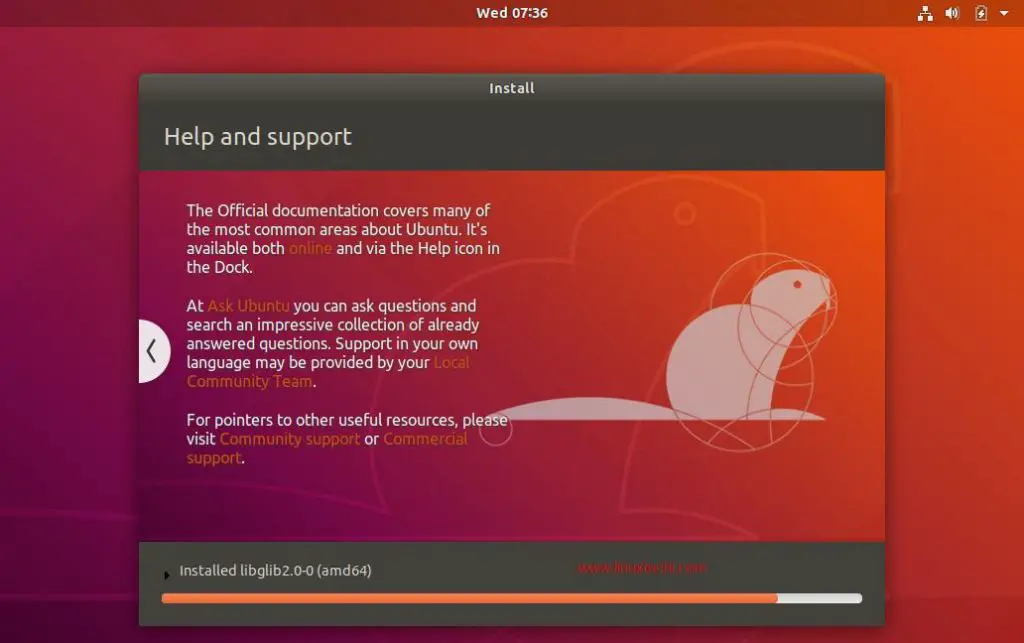The image size is (1024, 643).
Task: Click the installation progress bar
Action: (x=511, y=598)
